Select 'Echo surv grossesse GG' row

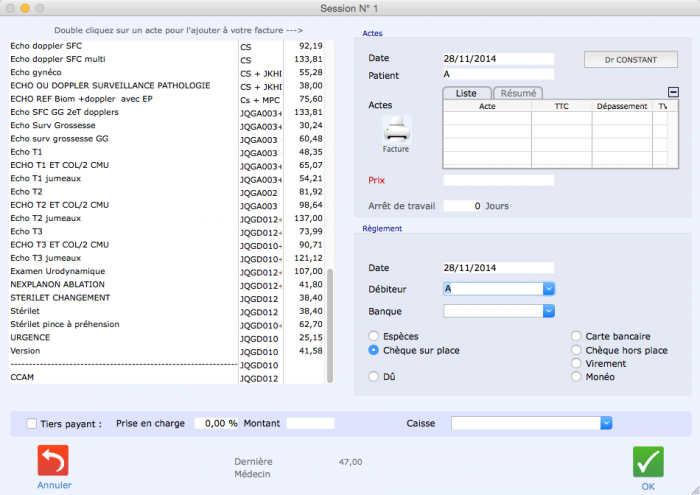tap(166, 139)
